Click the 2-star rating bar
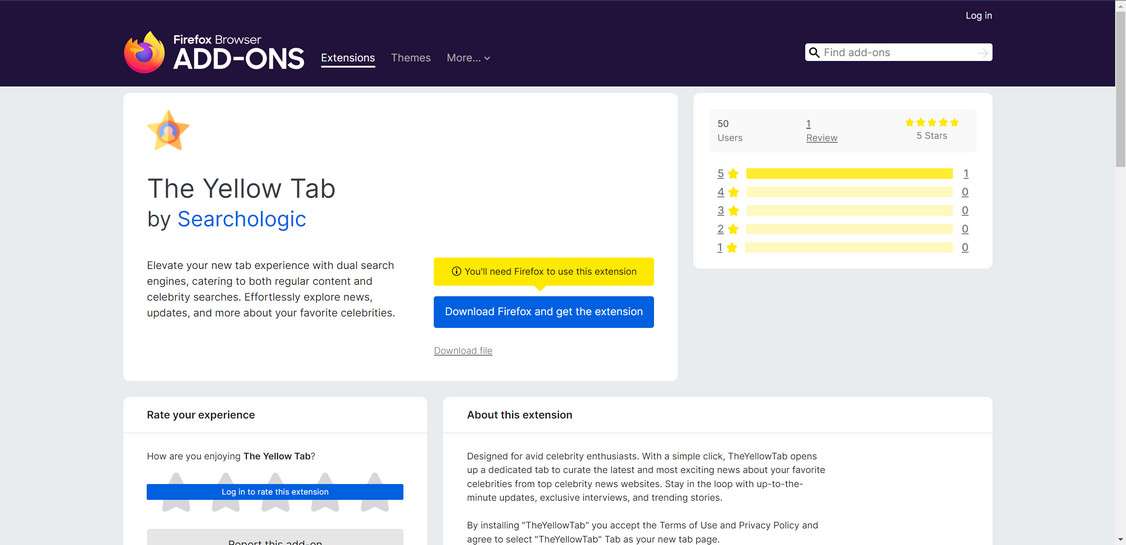The width and height of the screenshot is (1126, 545). 849,229
